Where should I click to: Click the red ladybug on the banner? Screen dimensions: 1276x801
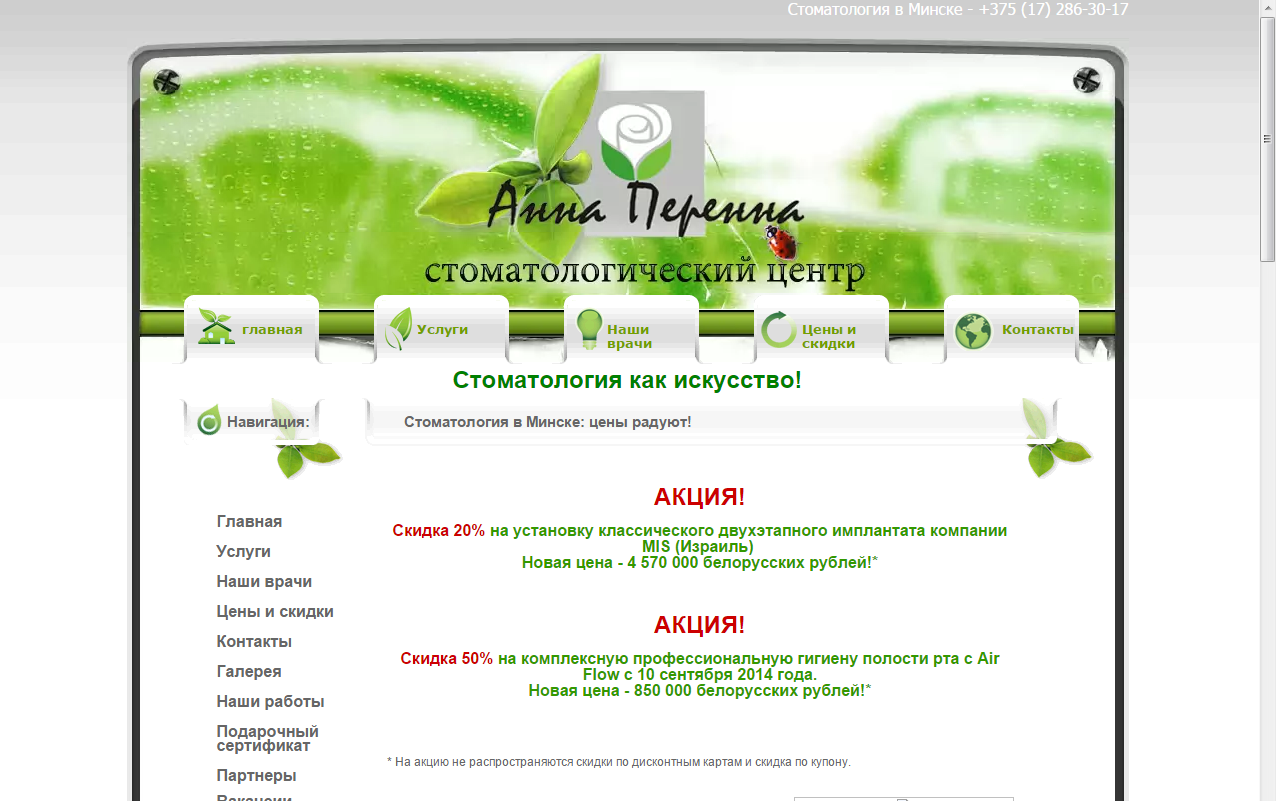pyautogui.click(x=783, y=243)
